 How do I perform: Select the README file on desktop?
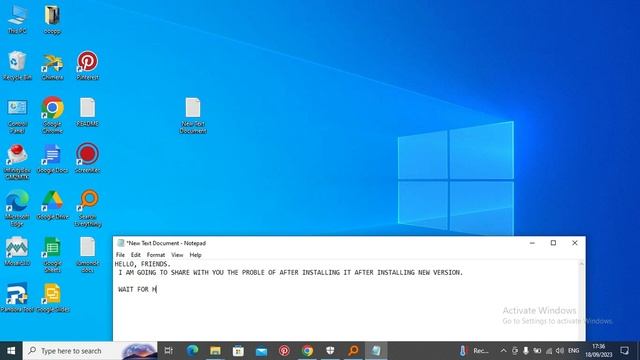(x=87, y=112)
